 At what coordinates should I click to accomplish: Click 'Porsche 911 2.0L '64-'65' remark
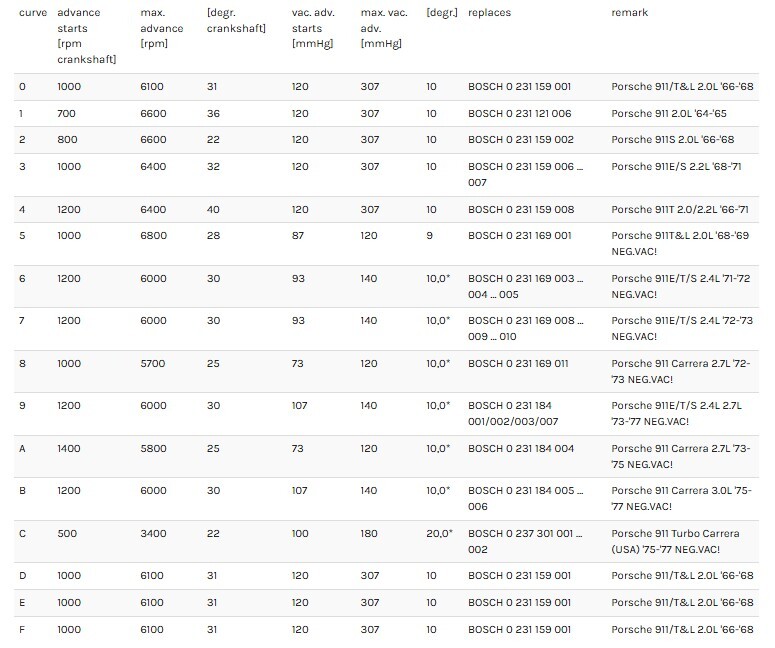coord(669,114)
